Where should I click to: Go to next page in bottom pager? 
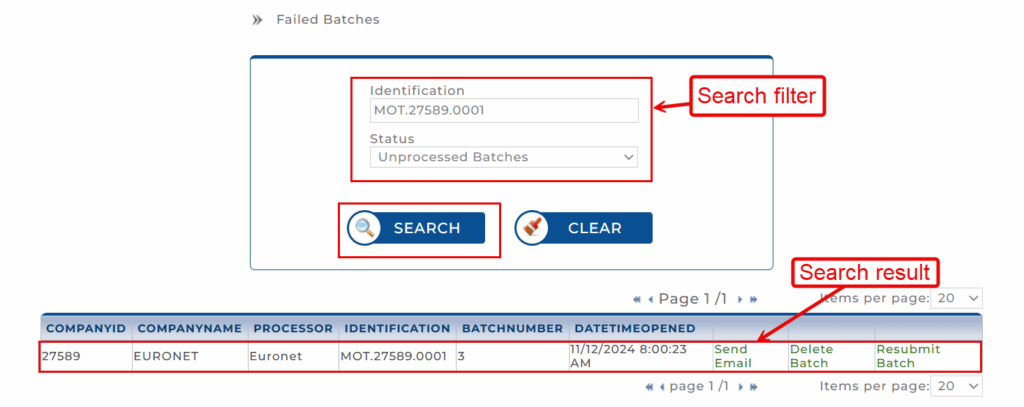(x=740, y=387)
